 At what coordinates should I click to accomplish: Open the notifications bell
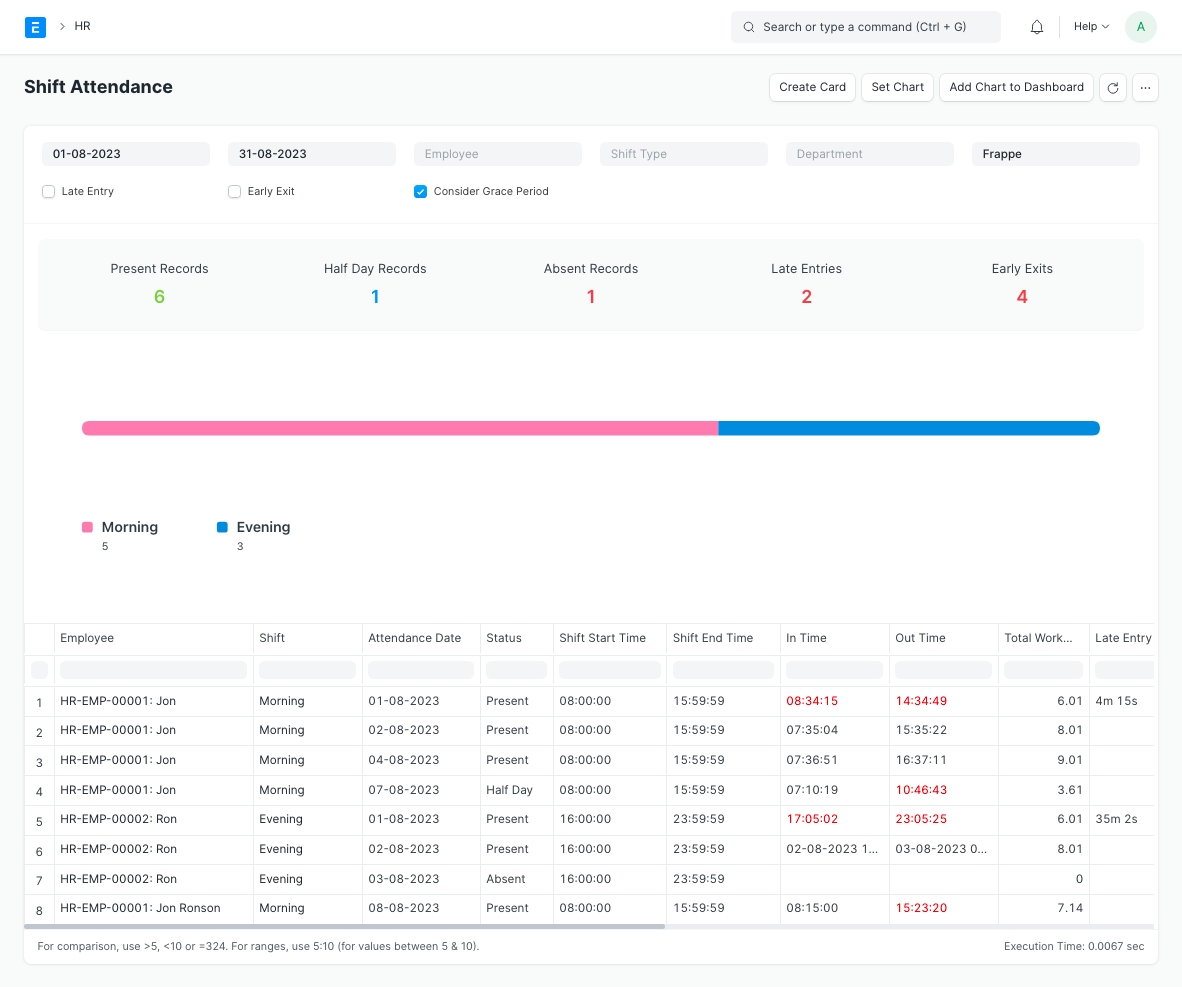[1037, 27]
